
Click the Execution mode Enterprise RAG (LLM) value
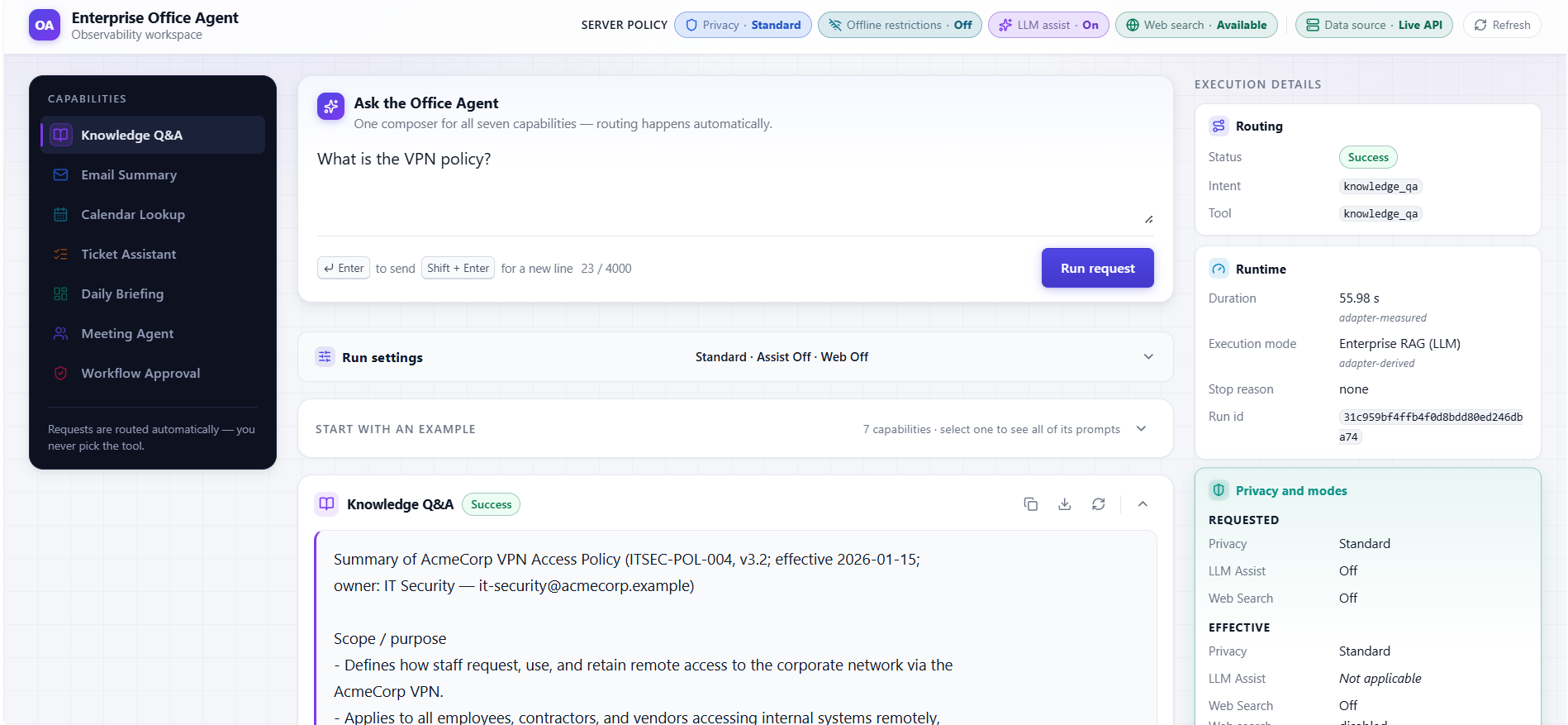[x=1399, y=343]
